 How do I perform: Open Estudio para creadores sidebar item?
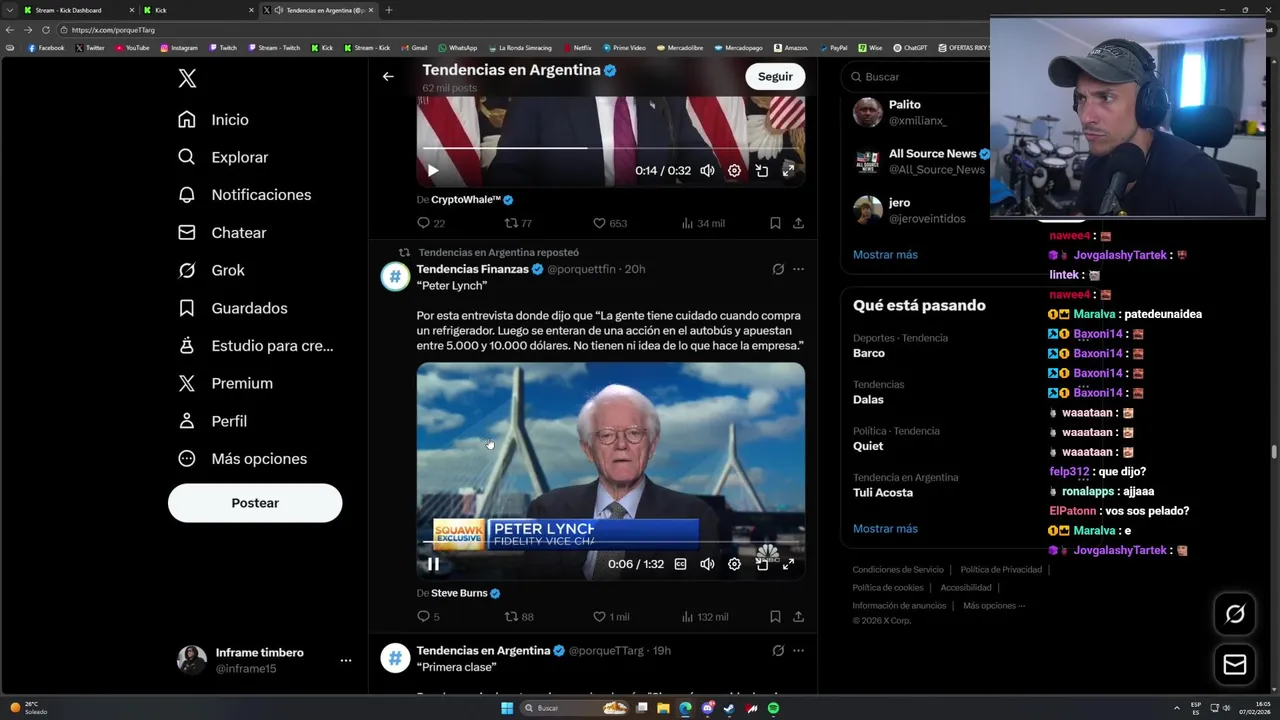pos(255,346)
